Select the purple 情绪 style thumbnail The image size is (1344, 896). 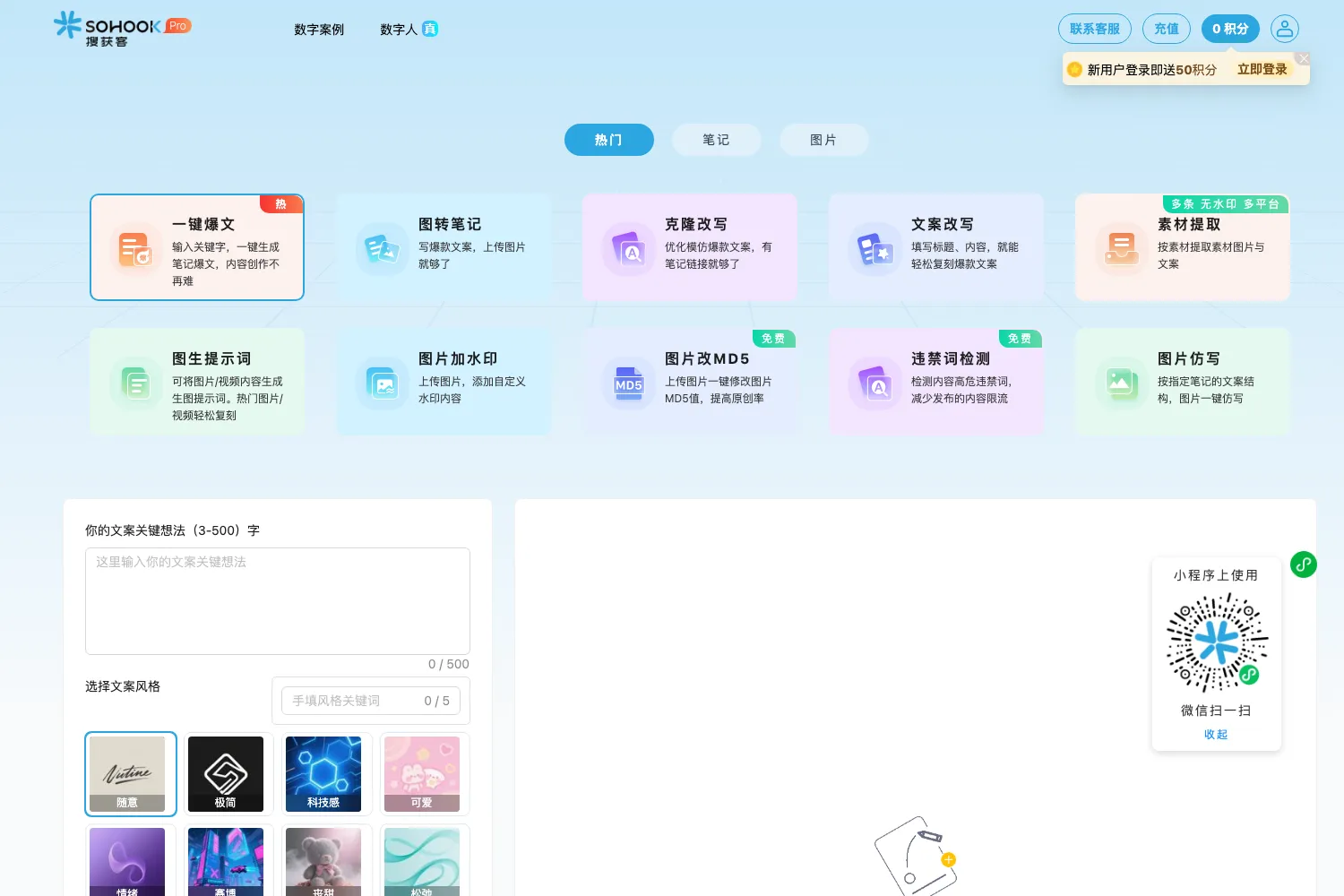[x=127, y=862]
